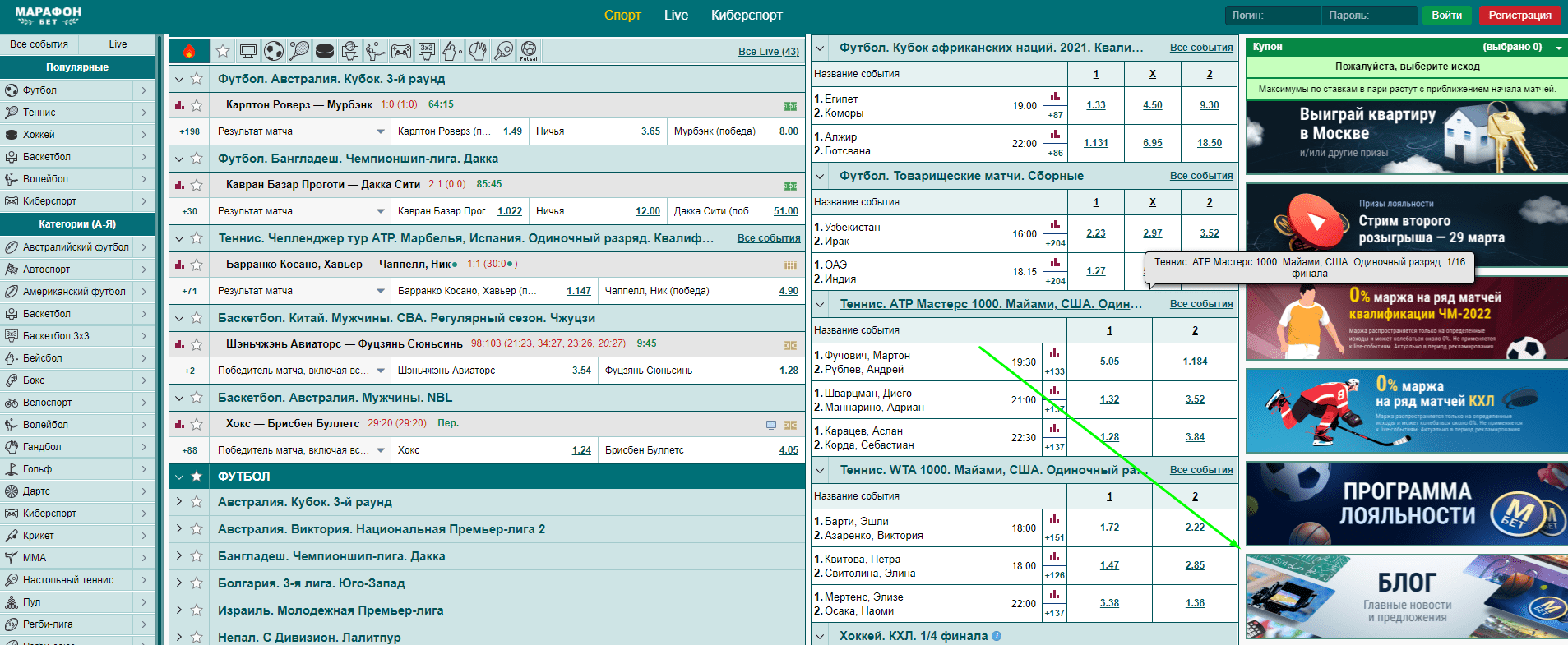
Task: Open the БЛОГ promotional banner
Action: tap(1407, 597)
